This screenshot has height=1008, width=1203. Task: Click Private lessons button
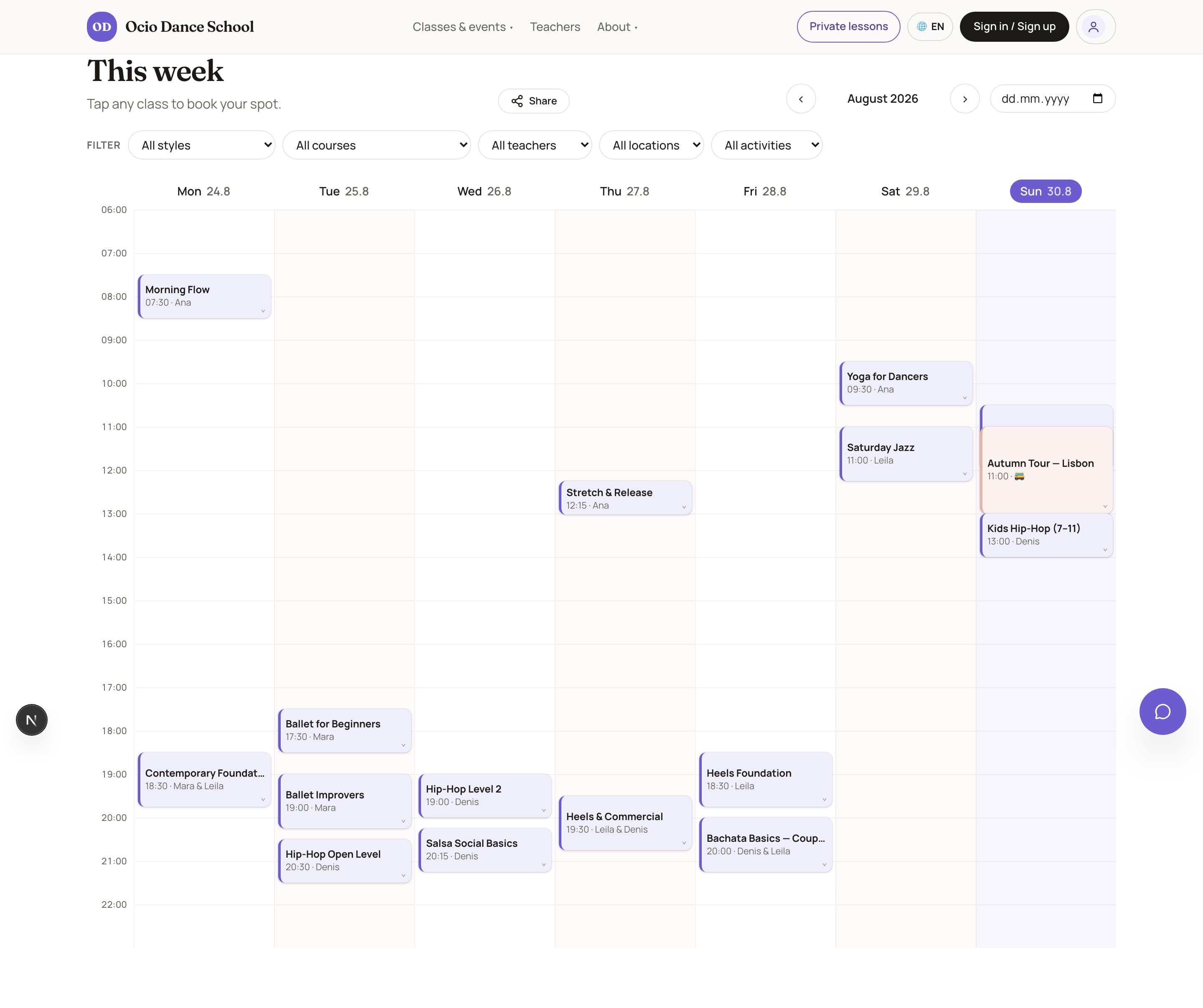(x=848, y=27)
